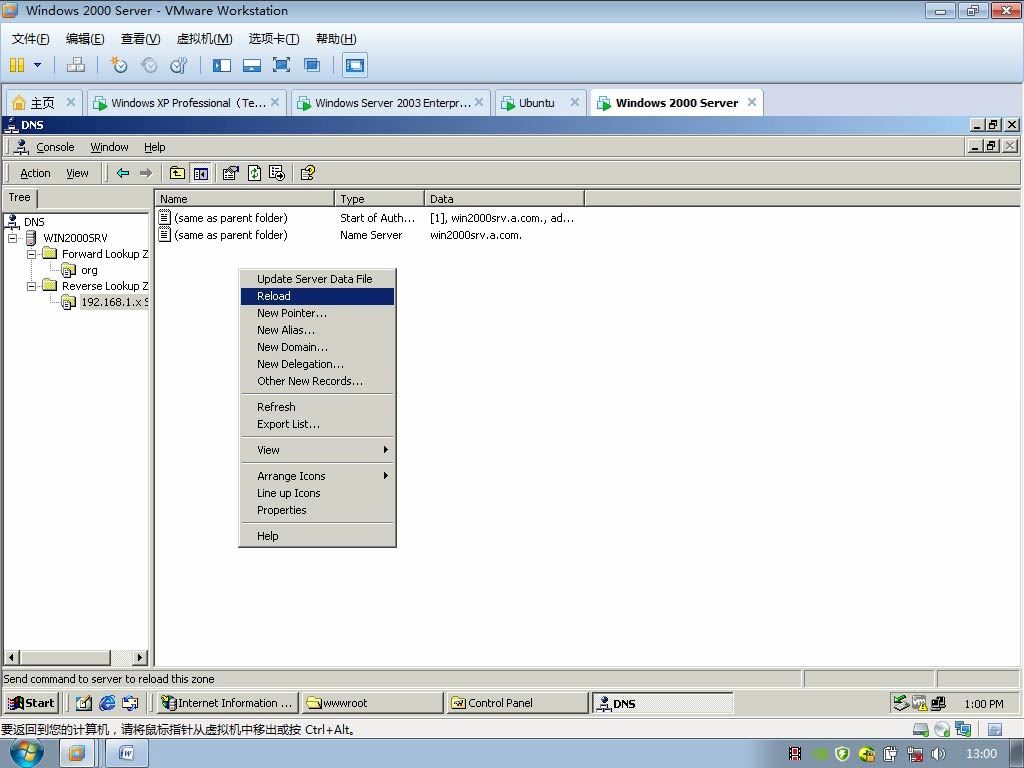Choose New Pointer... in the context menu
1024x768 pixels.
(x=317, y=313)
